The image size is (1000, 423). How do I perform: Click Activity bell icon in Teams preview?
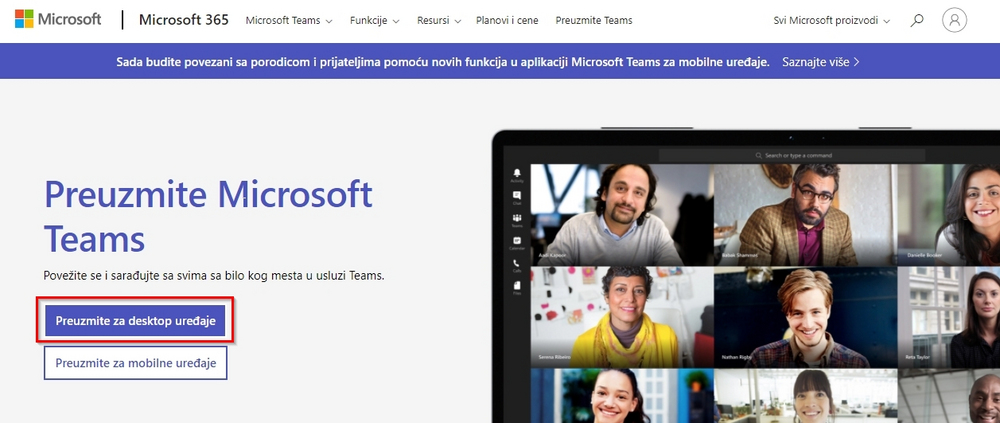pyautogui.click(x=517, y=175)
